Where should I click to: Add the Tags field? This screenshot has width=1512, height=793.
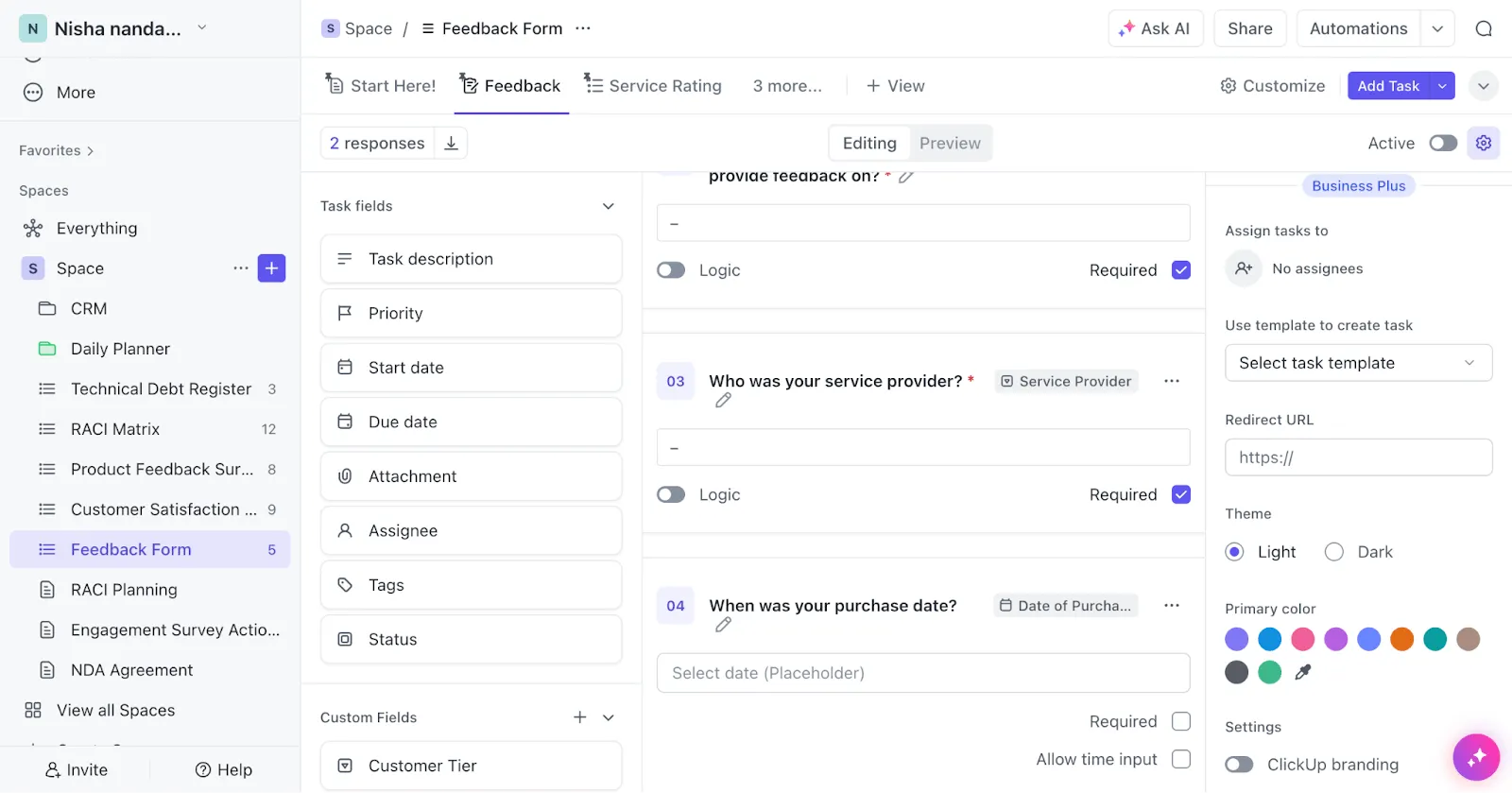(471, 585)
